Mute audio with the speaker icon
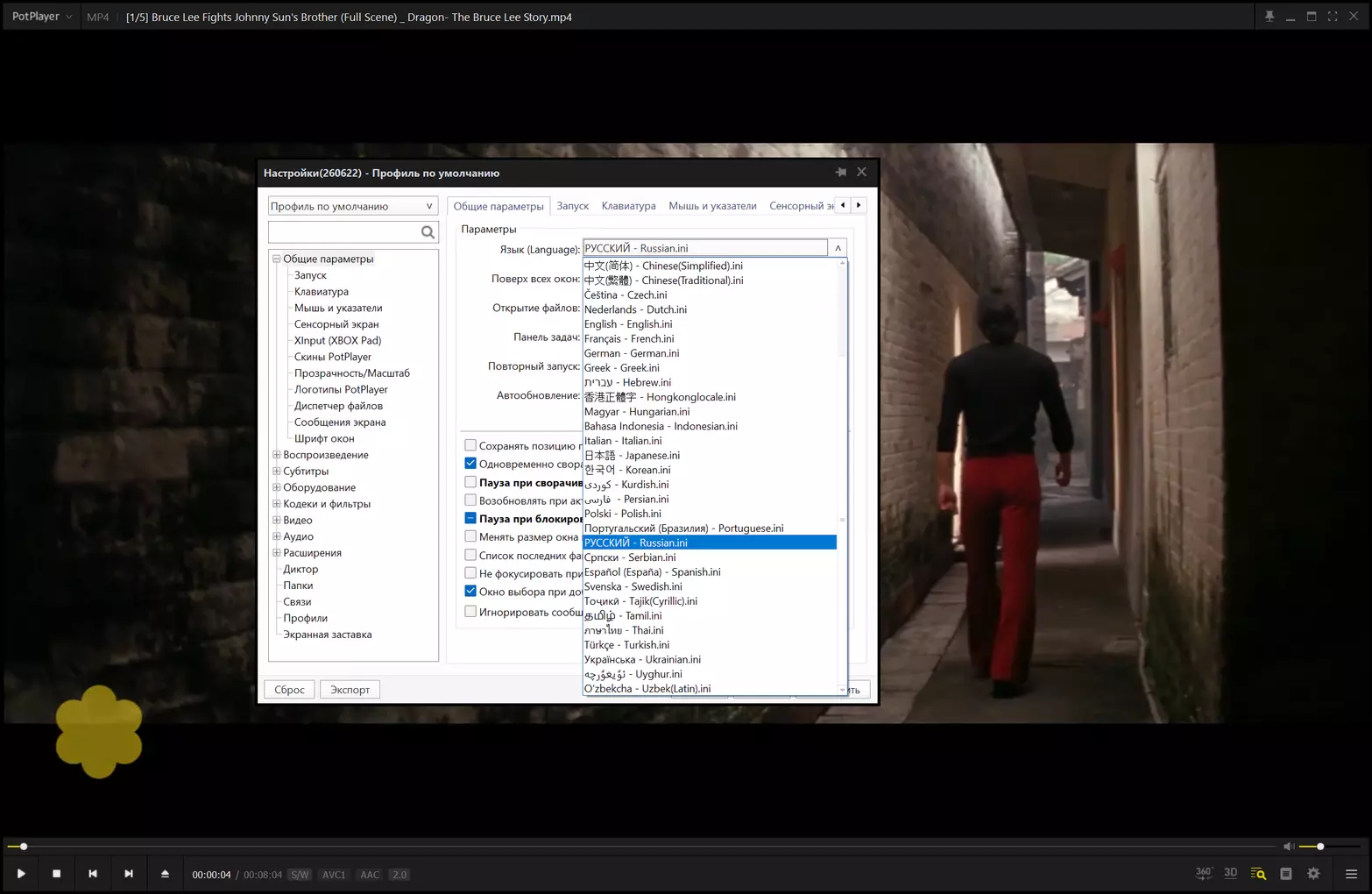Image resolution: width=1372 pixels, height=894 pixels. click(x=1289, y=847)
